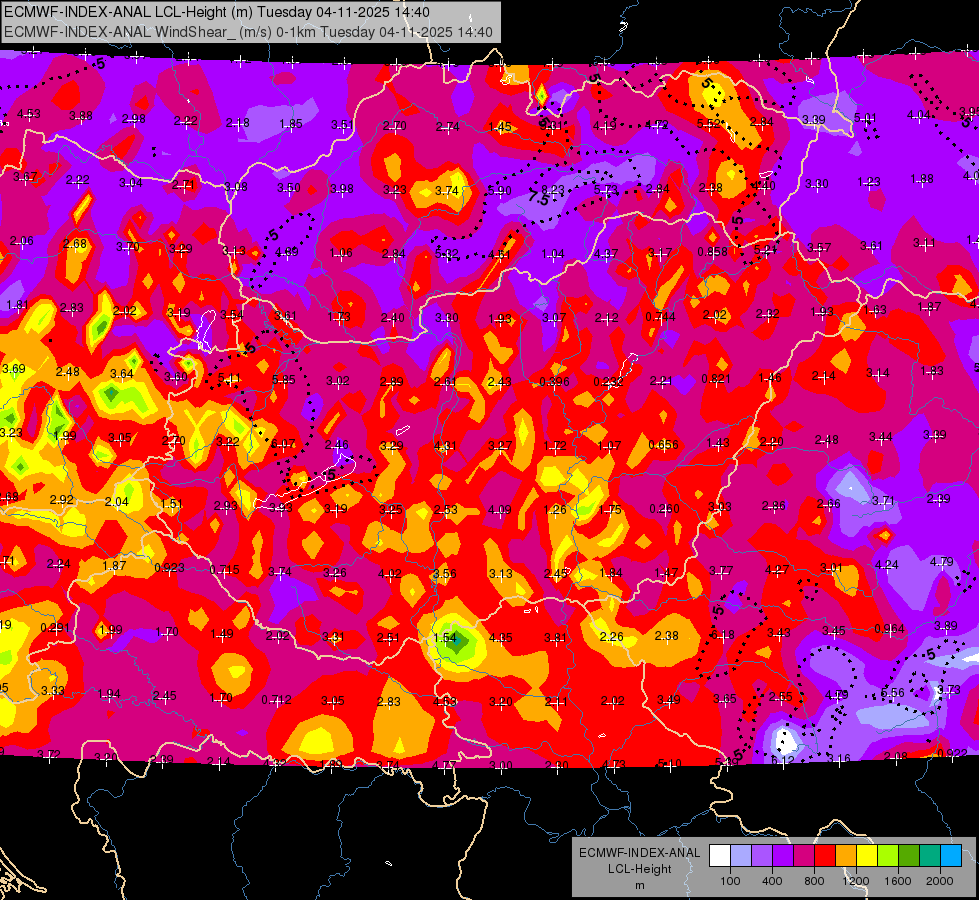Click the wind shear value '5.11'
Image resolution: width=979 pixels, height=900 pixels.
[x=230, y=378]
